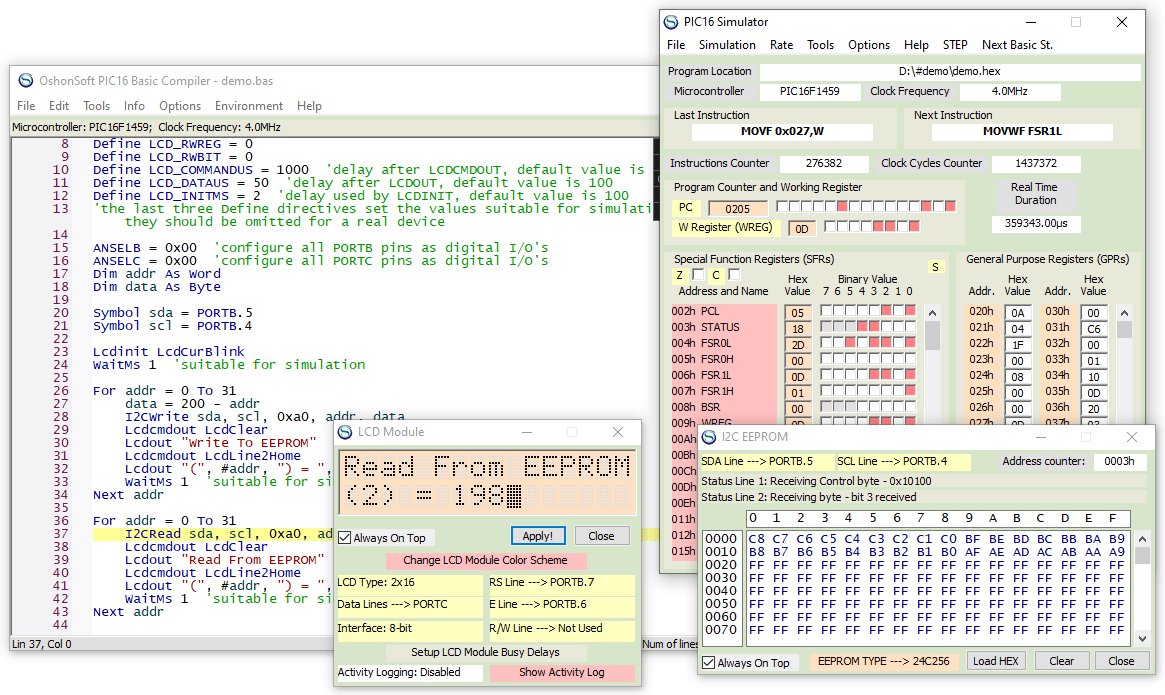Open Help menu in Basic Compiler
This screenshot has height=695, width=1165.
tap(309, 106)
